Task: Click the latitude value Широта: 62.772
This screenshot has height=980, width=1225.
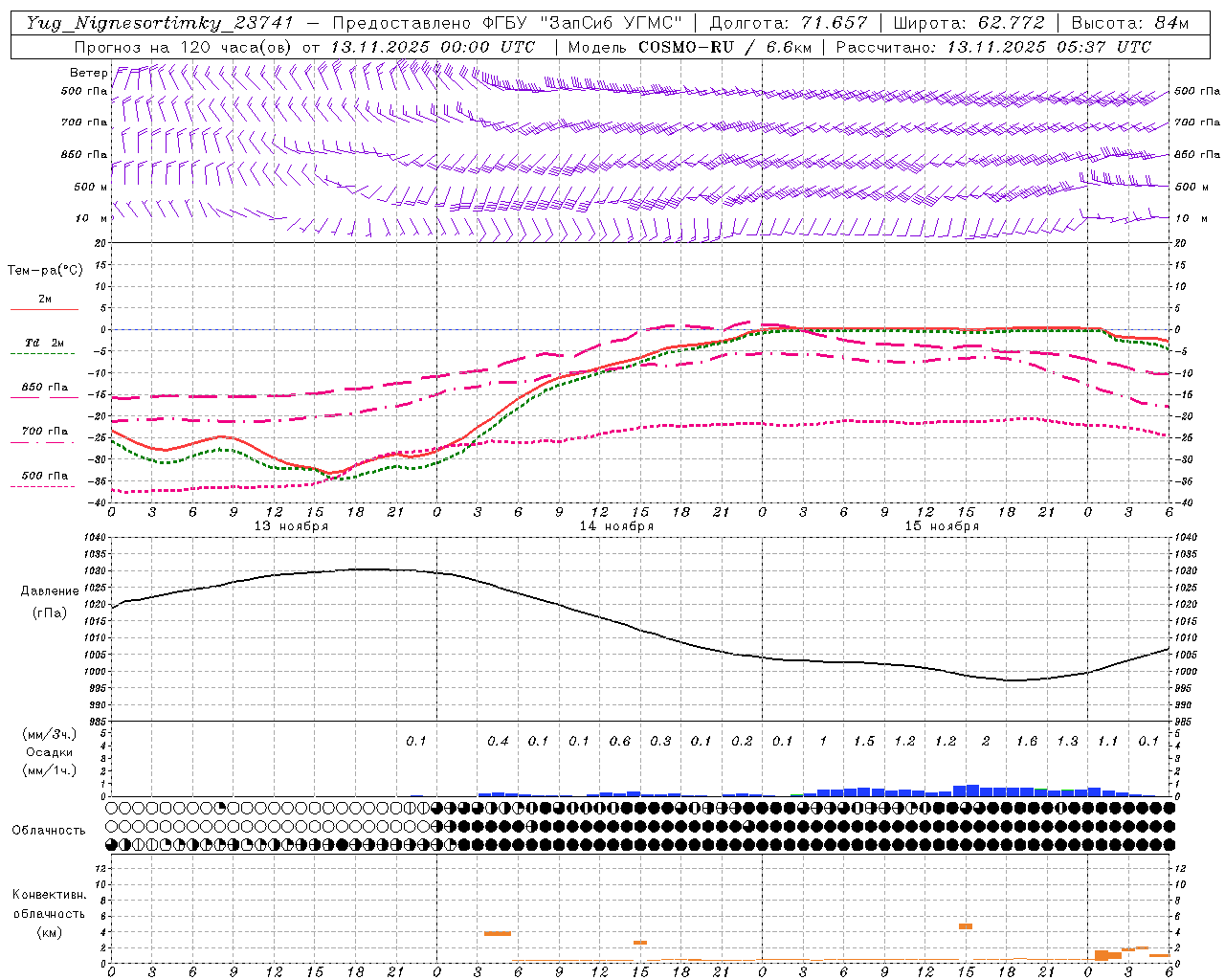Action: [969, 23]
